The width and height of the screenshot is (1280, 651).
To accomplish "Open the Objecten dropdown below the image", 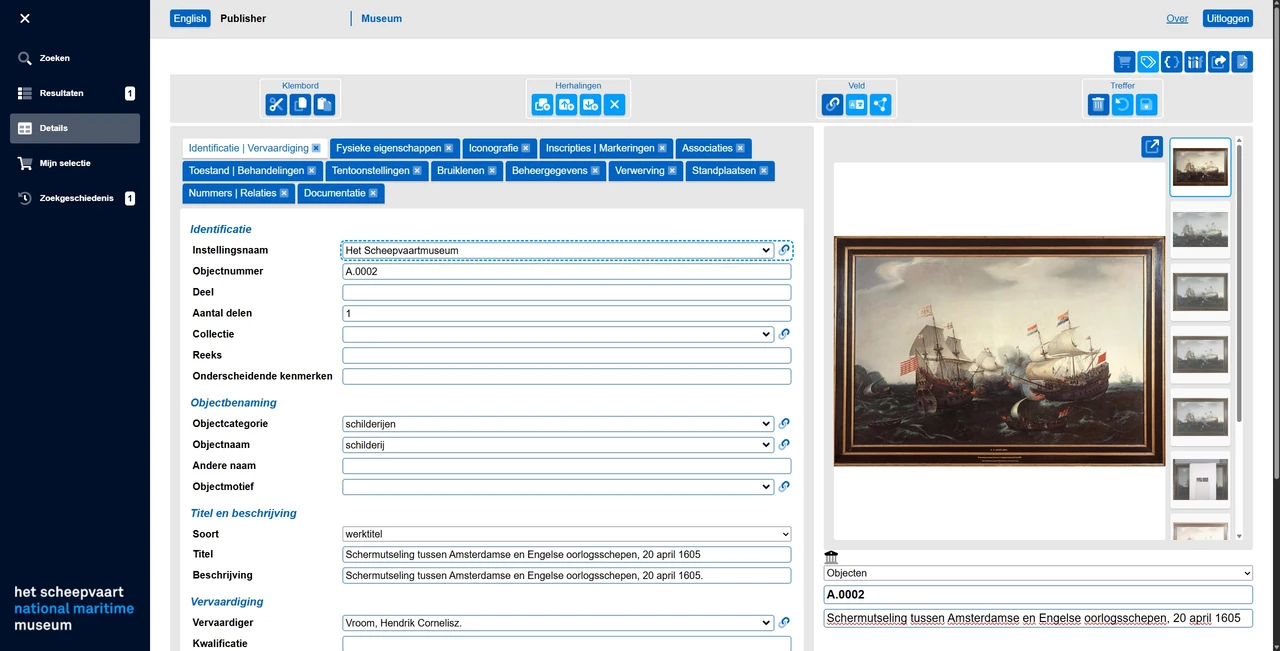I will pos(1037,573).
